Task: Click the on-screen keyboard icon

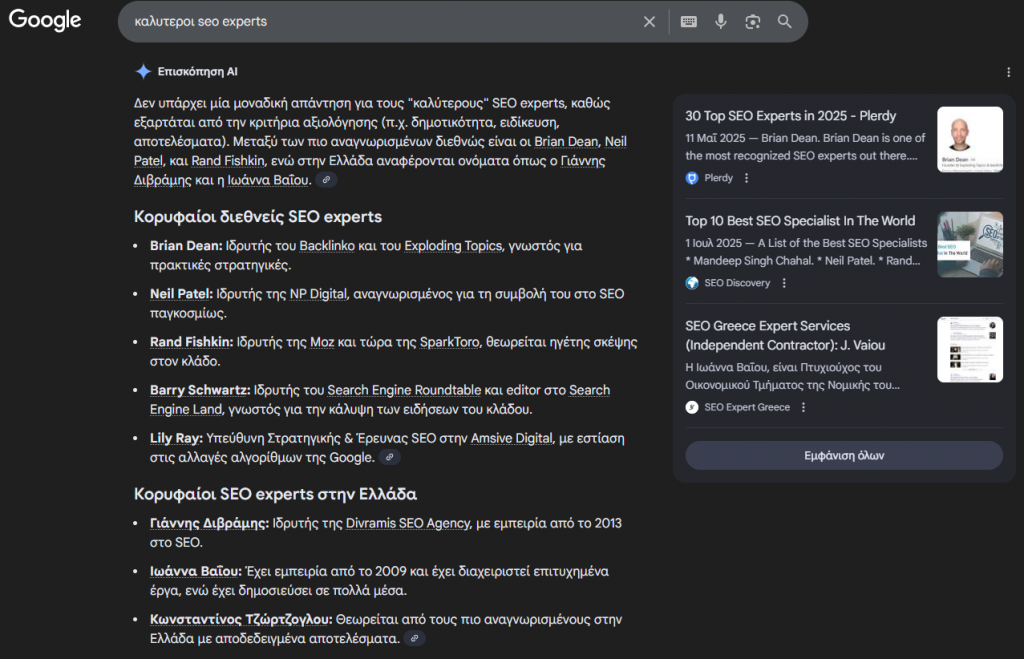Action: tap(688, 21)
